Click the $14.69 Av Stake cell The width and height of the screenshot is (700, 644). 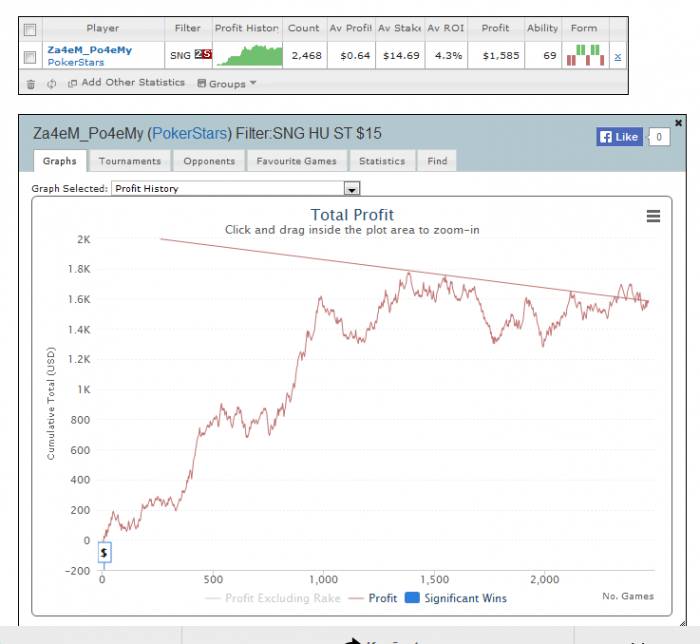(401, 56)
